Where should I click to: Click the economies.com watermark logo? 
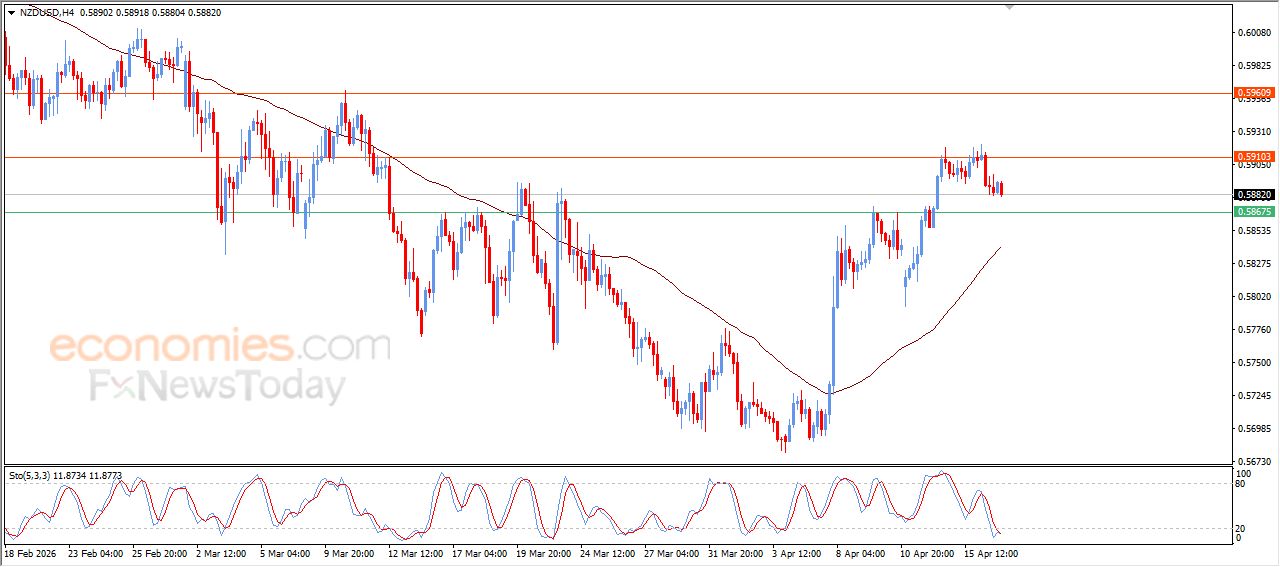(220, 347)
